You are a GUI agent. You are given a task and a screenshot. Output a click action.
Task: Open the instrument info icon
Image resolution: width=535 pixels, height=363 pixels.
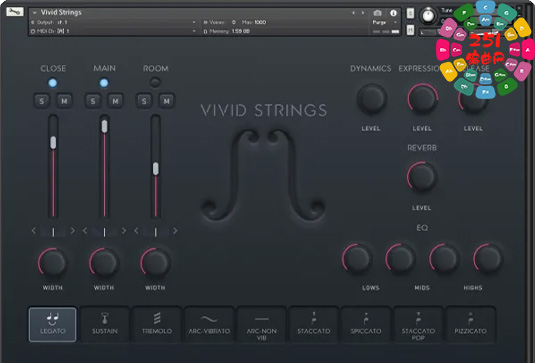click(x=393, y=13)
